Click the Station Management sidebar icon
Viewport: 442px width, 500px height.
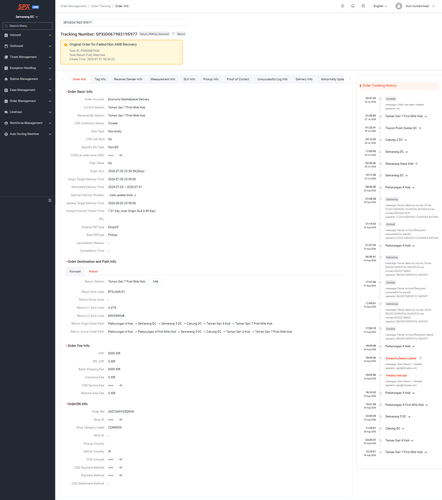coord(6,79)
